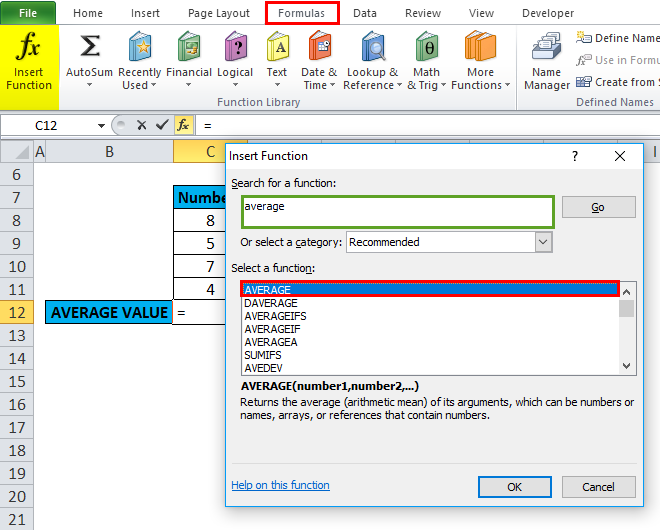Click the fx button in formula bar
The image size is (660, 530).
pos(184,125)
